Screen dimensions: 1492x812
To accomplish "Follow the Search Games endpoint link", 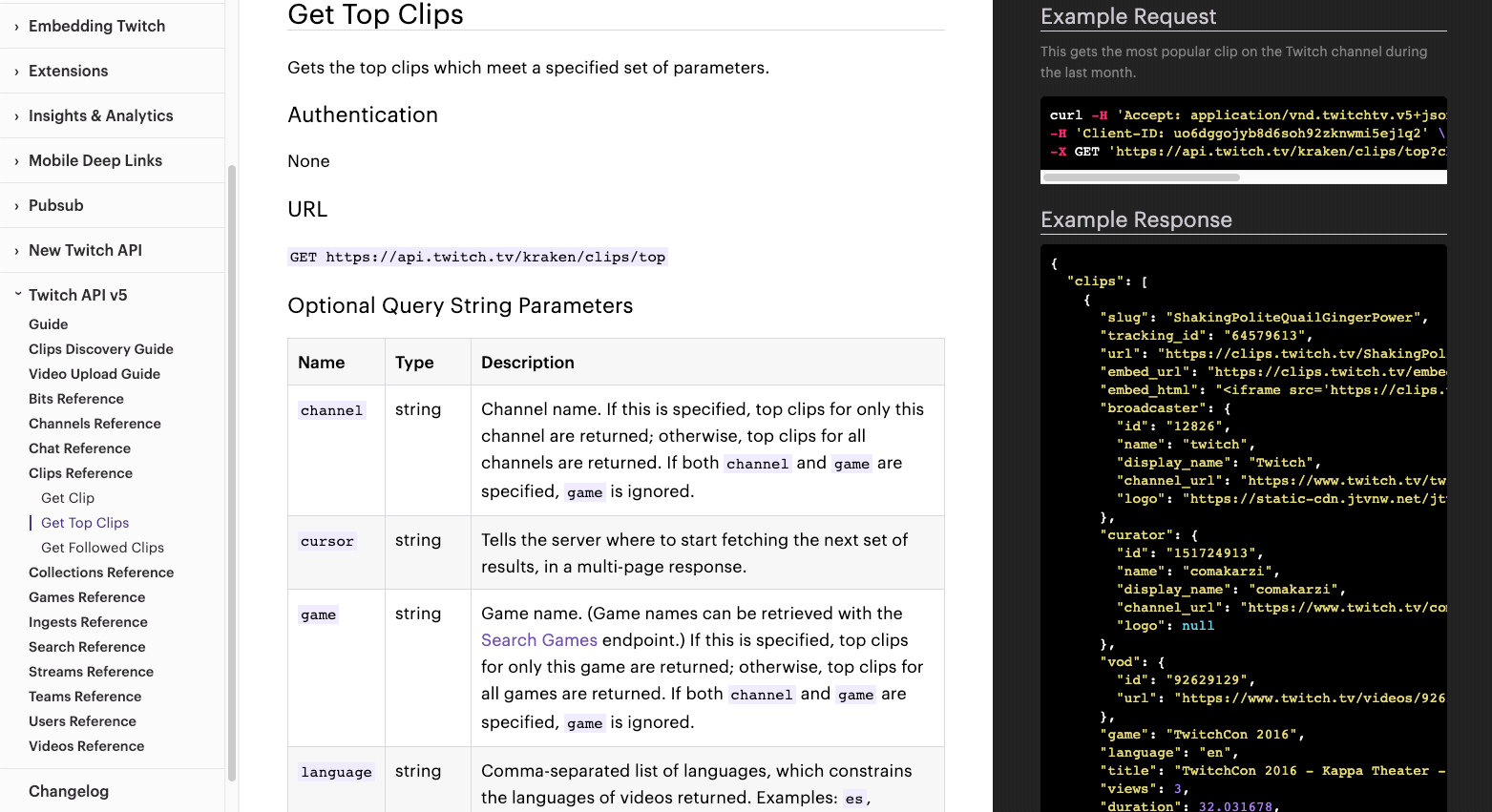I will tap(539, 640).
